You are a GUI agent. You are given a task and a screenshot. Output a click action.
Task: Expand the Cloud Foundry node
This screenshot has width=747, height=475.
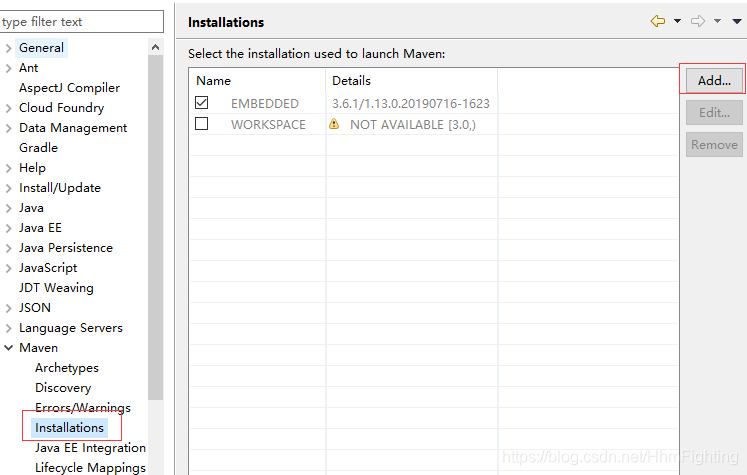point(8,108)
